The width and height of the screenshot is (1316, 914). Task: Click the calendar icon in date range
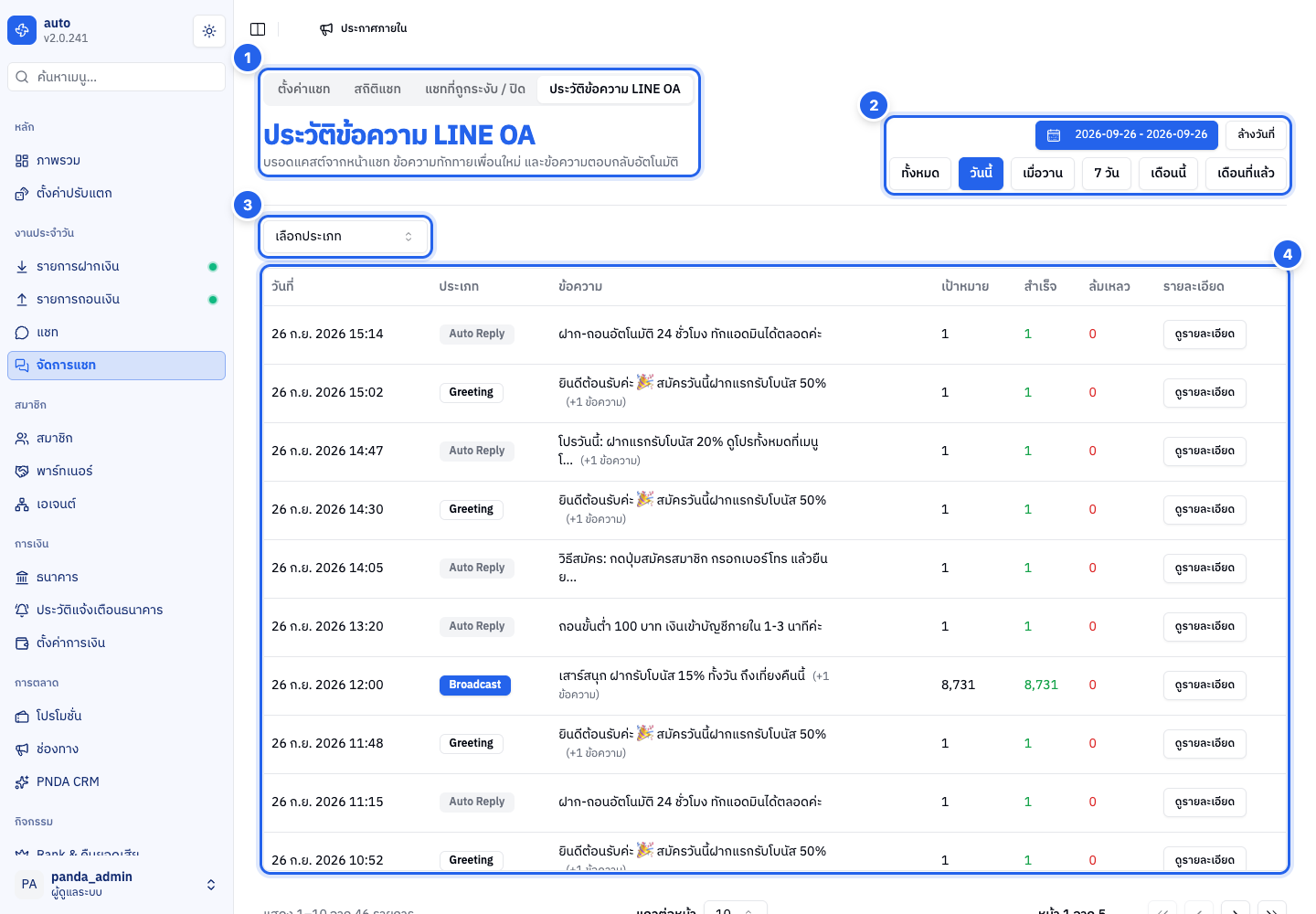(x=1054, y=135)
